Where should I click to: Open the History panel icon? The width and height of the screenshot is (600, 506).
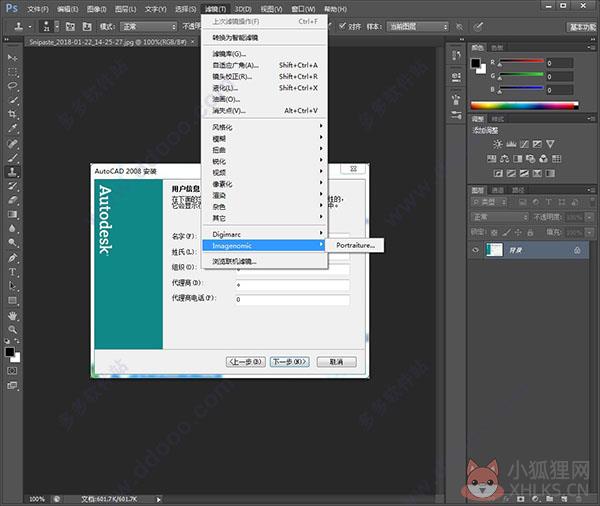(456, 56)
